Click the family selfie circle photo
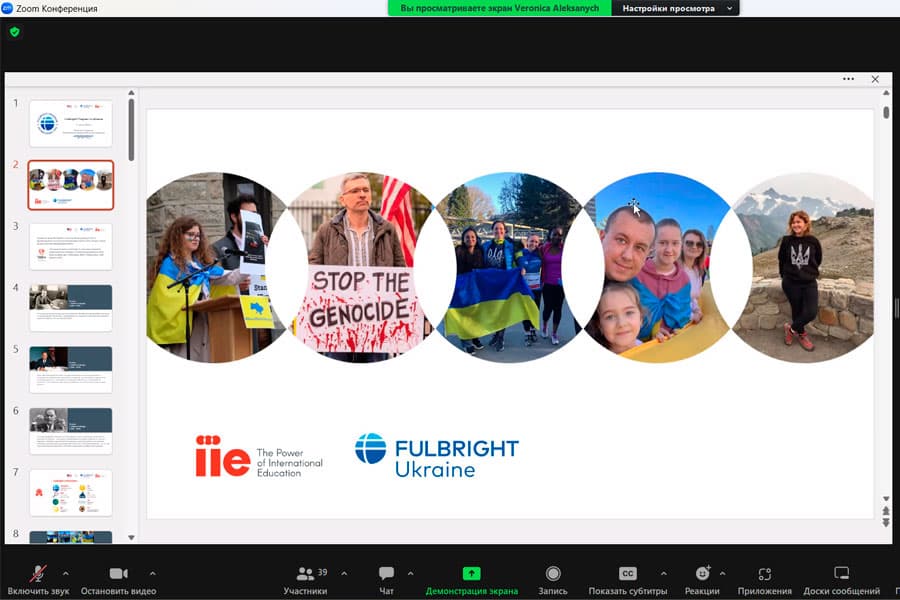The image size is (900, 600). (657, 268)
